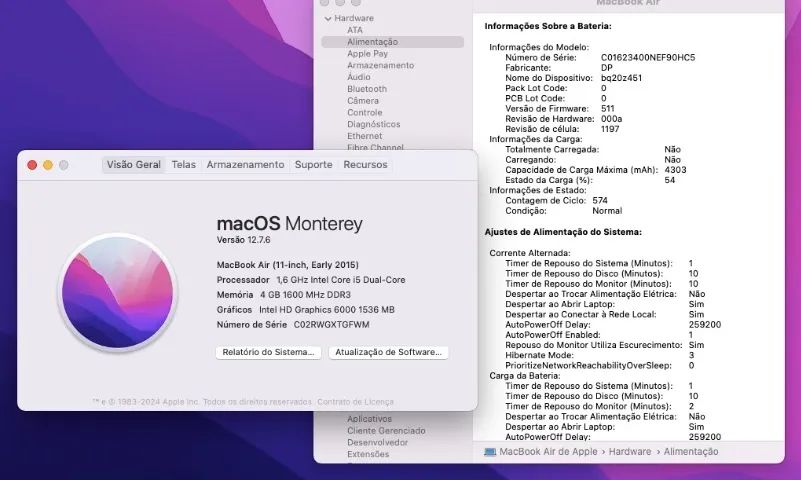Screen dimensions: 801x480
Task: Click charge state value 54
Action: point(670,180)
